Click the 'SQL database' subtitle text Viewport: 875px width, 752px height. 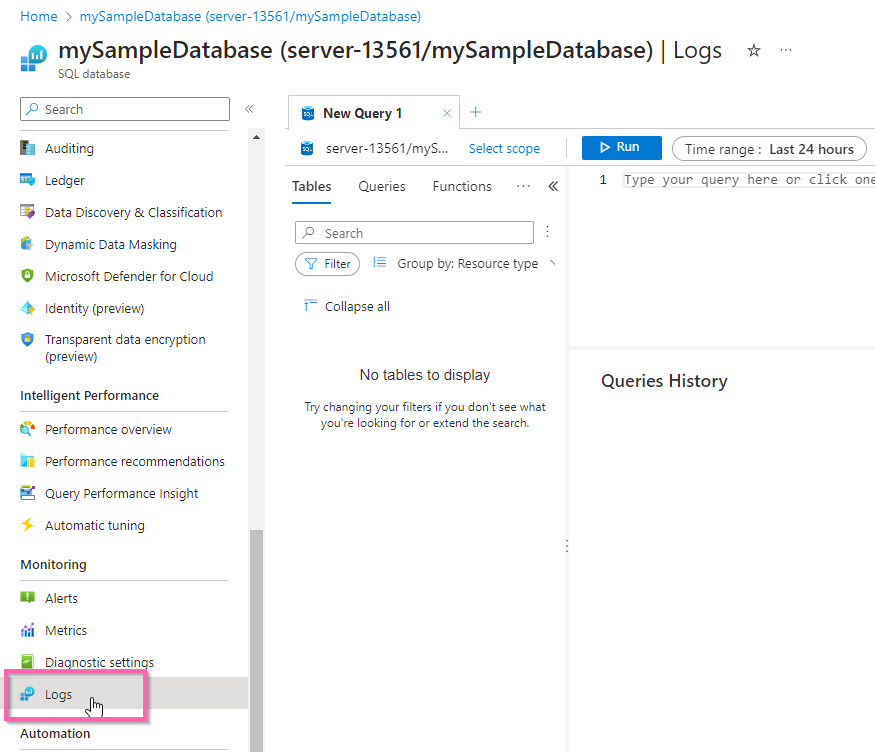click(94, 74)
